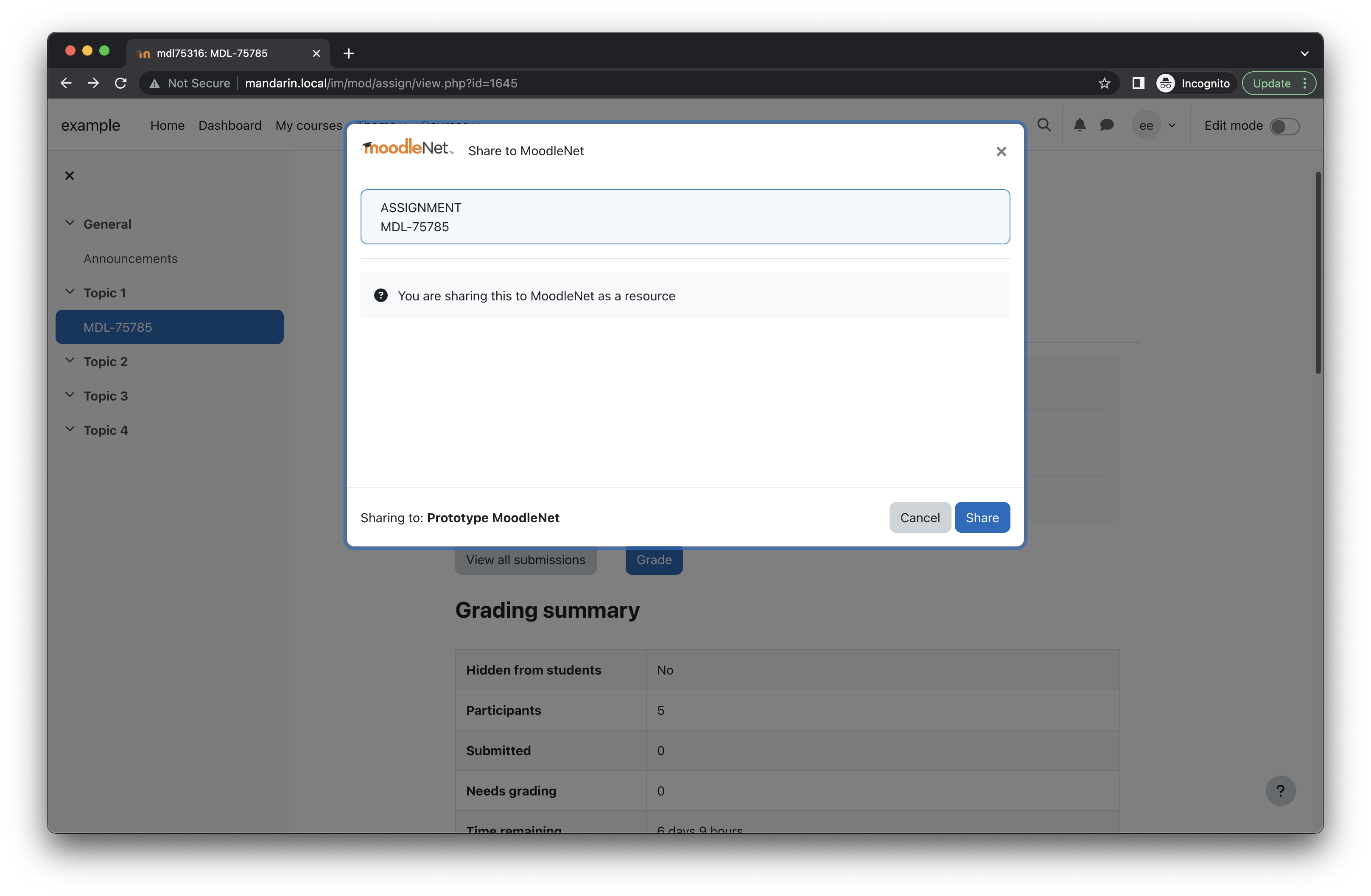The image size is (1371, 896).
Task: Open Topic 2 section link
Action: pyautogui.click(x=106, y=362)
